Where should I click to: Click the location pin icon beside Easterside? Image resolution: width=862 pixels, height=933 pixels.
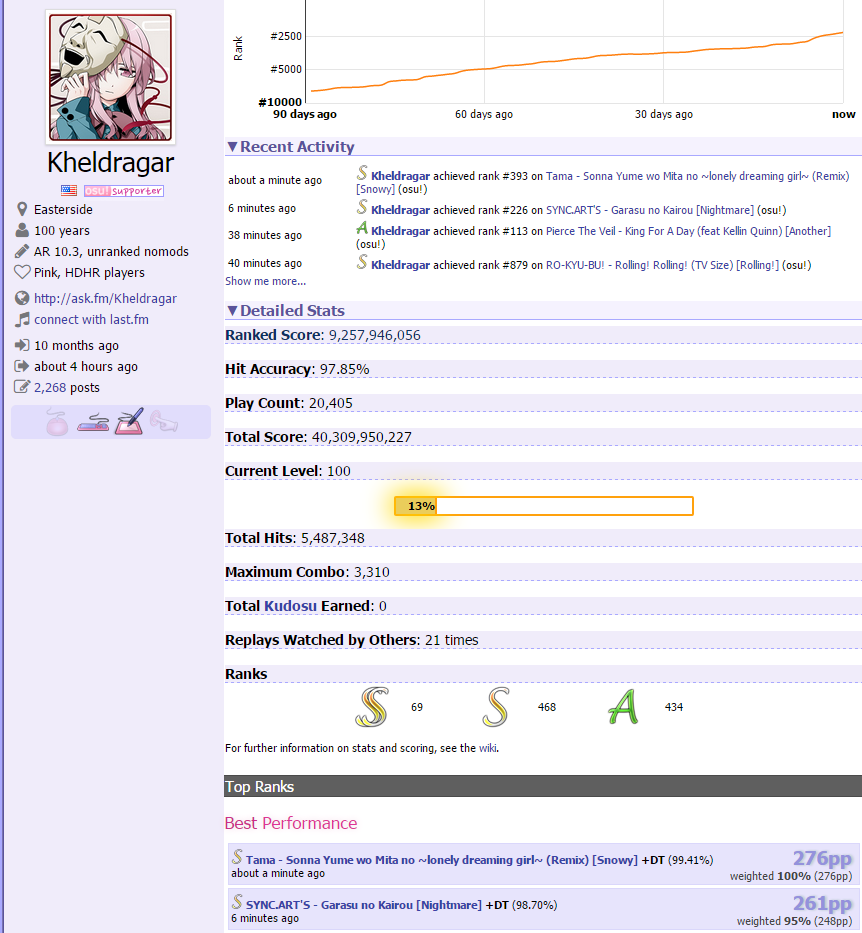point(22,209)
